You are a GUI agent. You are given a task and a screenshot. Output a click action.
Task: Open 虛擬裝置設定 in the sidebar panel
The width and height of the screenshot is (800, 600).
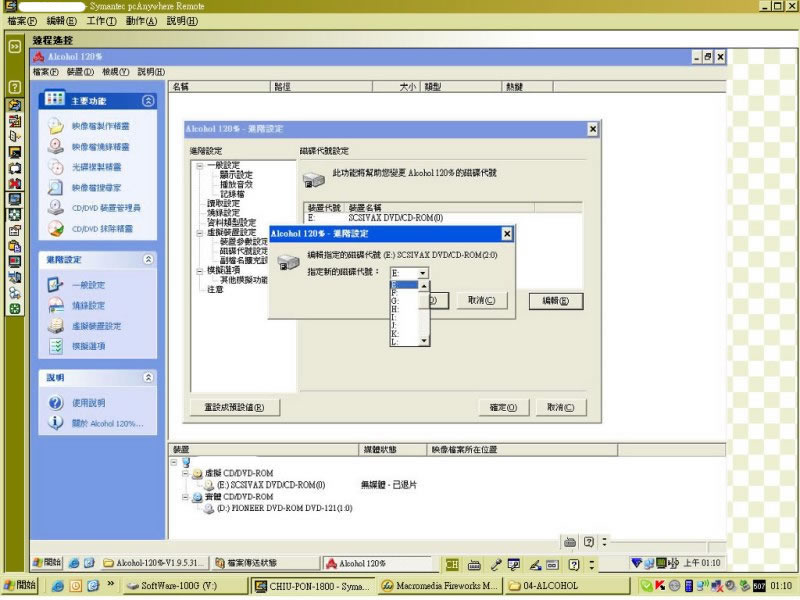pos(96,326)
